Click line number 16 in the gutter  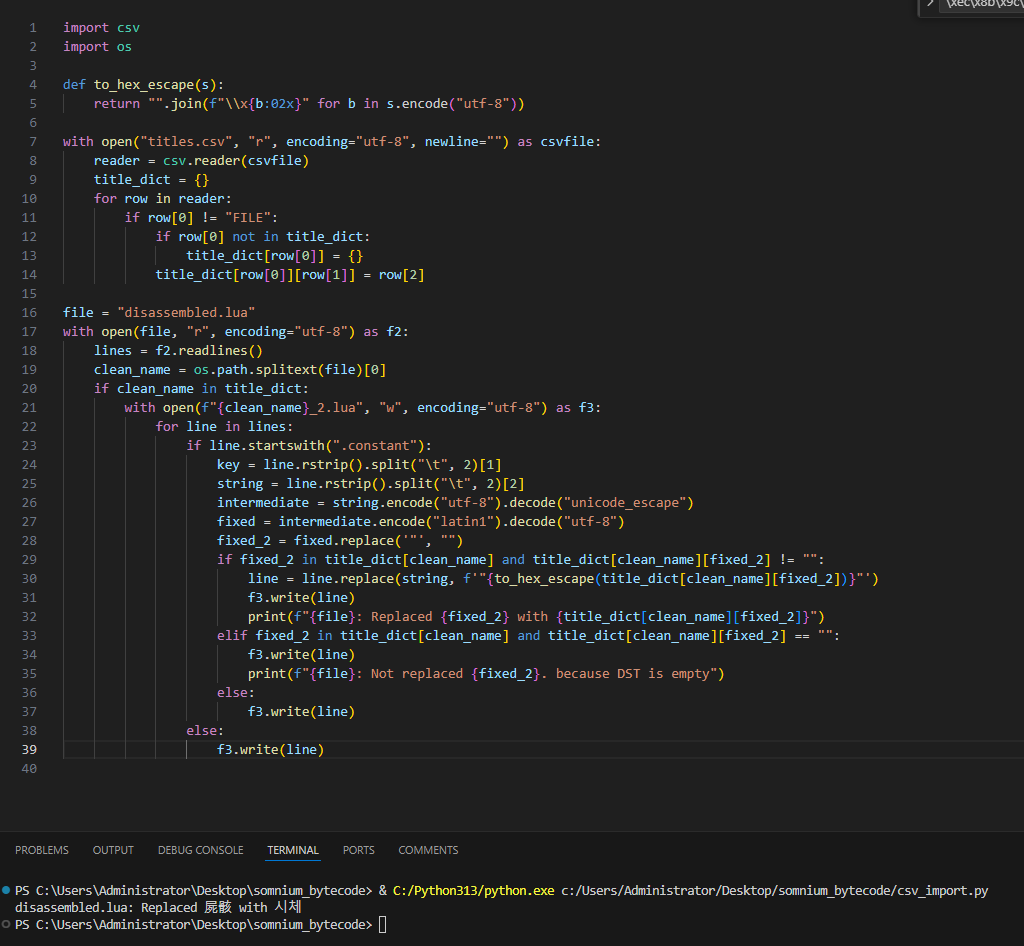[29, 313]
